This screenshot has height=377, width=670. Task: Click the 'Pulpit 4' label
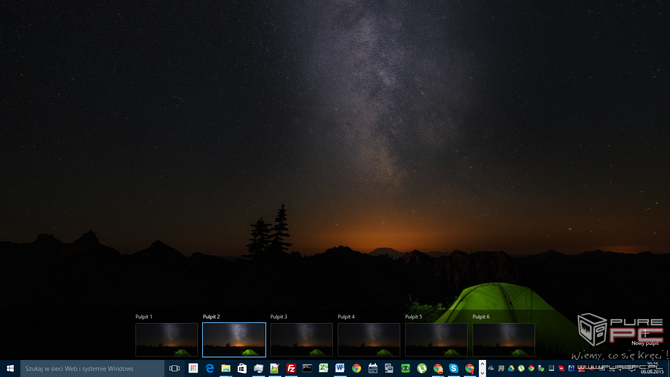point(346,317)
